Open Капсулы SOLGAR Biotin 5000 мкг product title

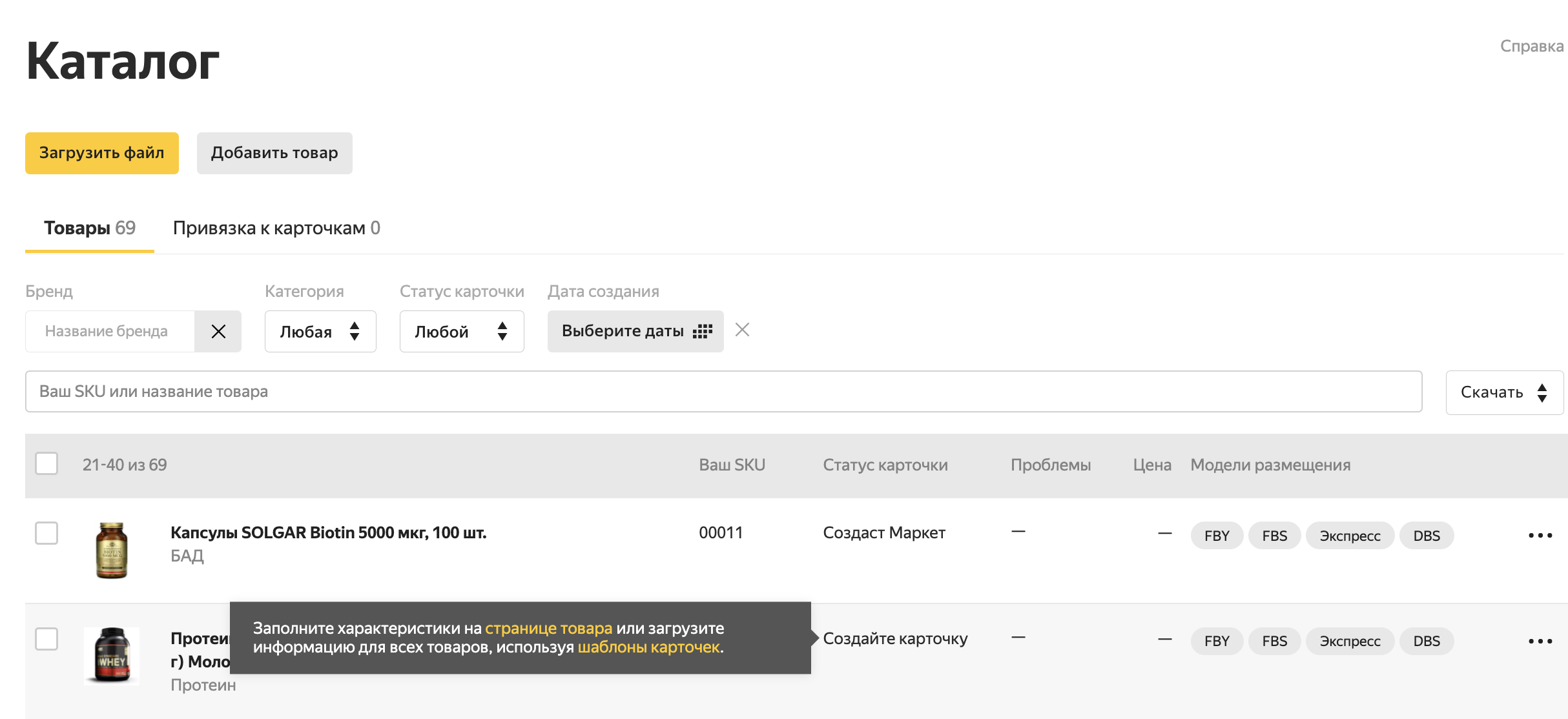[328, 532]
